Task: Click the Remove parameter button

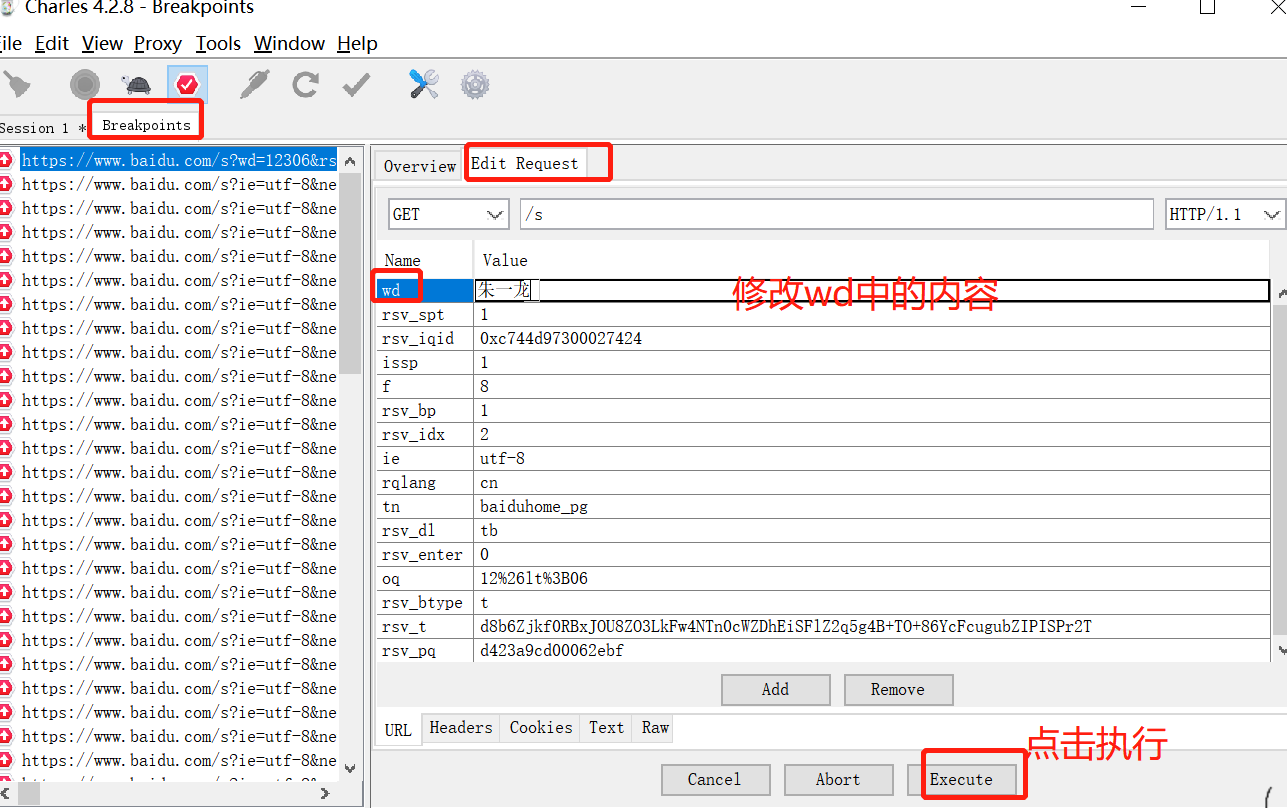Action: coord(898,689)
